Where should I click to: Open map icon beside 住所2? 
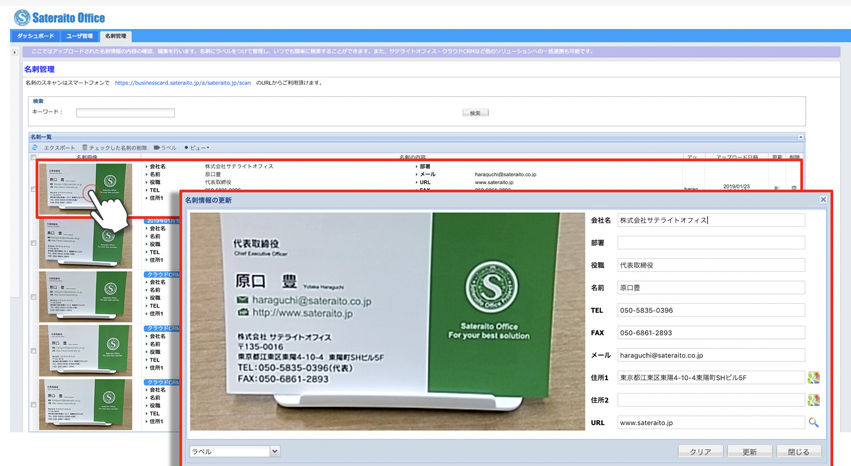(813, 400)
